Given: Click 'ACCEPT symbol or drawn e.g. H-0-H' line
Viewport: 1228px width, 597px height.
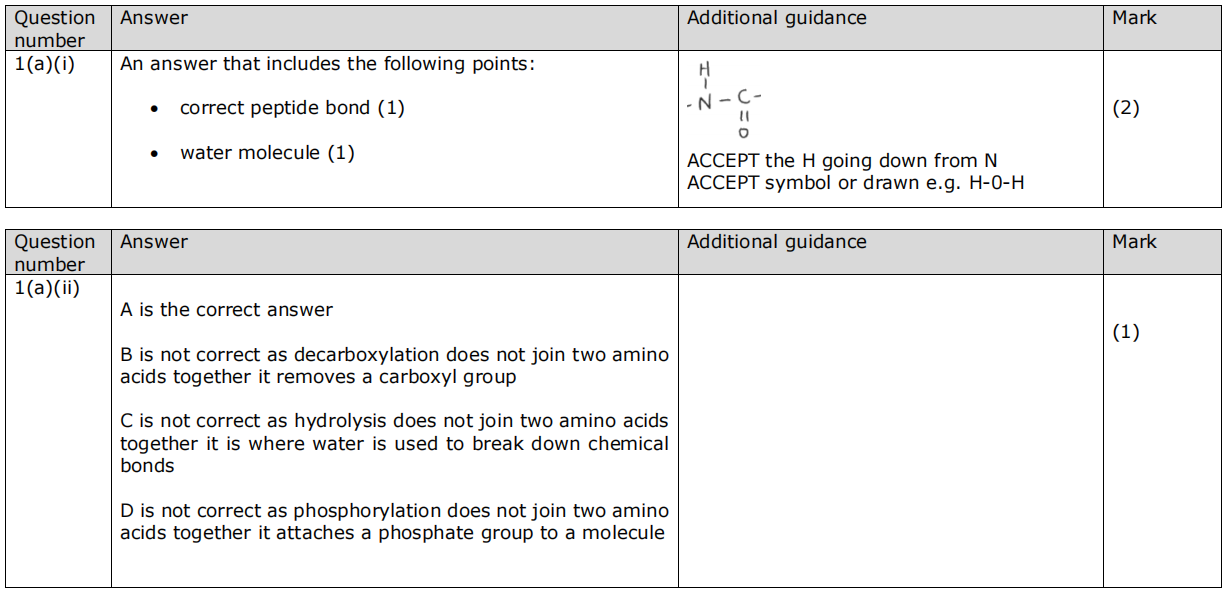Looking at the screenshot, I should point(855,183).
